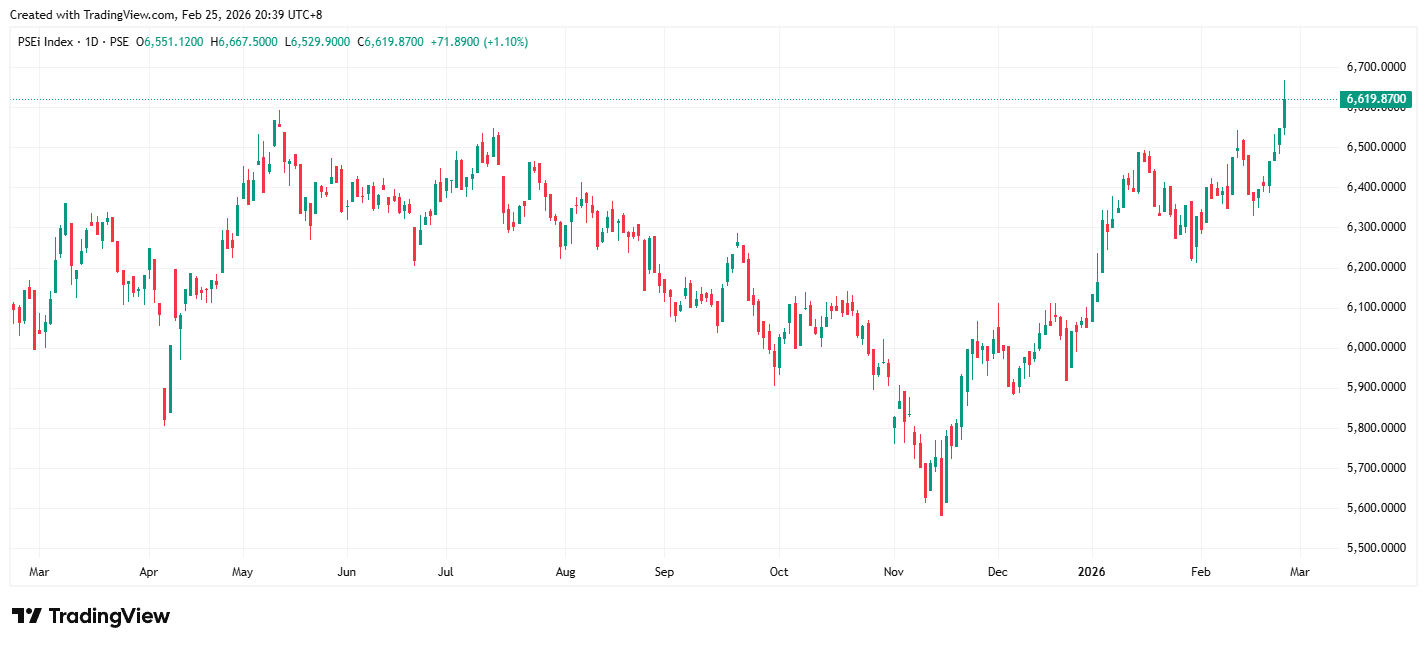Click the Jul label on time axis
This screenshot has width=1427, height=646.
[x=445, y=572]
